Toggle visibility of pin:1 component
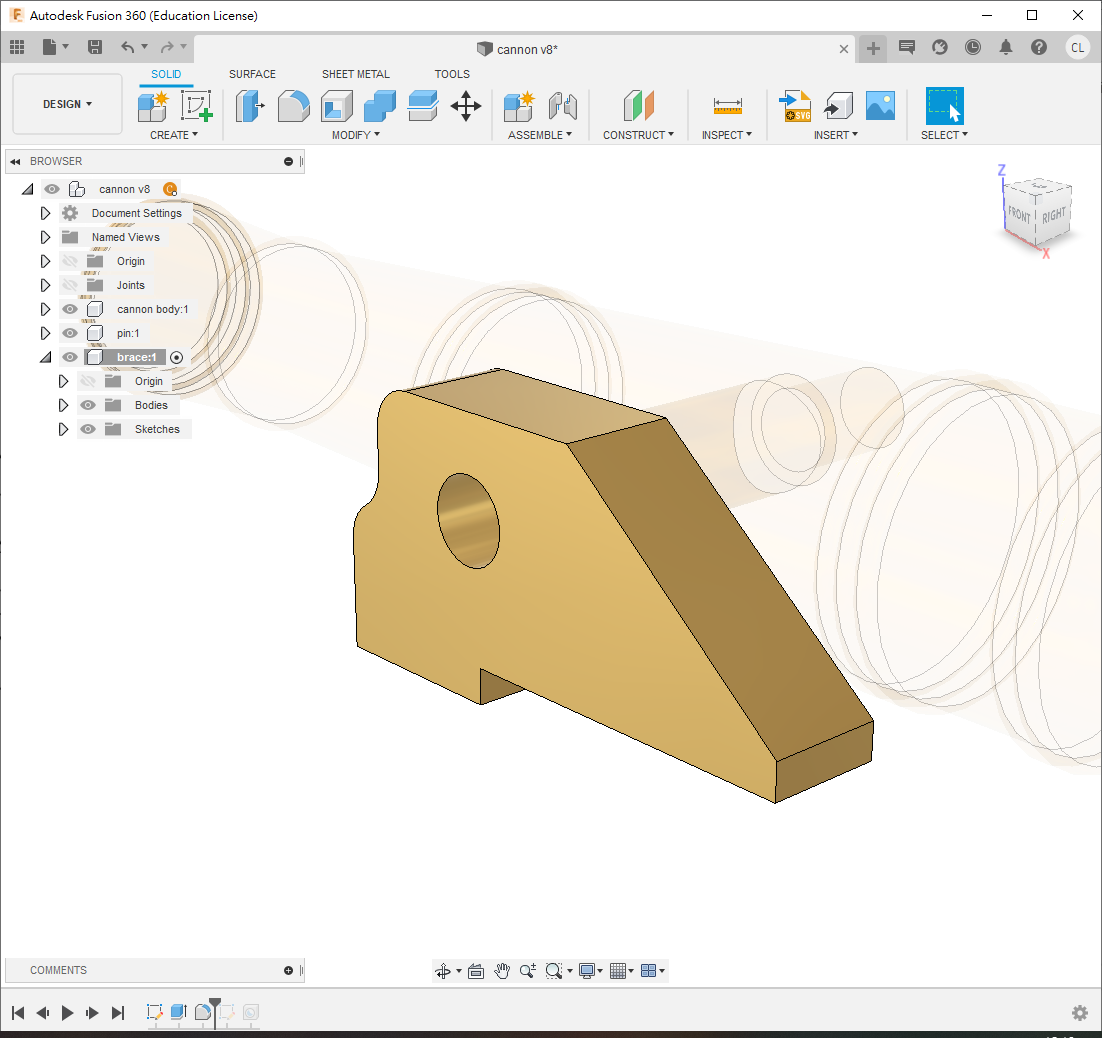Image resolution: width=1102 pixels, height=1038 pixels. coord(70,333)
